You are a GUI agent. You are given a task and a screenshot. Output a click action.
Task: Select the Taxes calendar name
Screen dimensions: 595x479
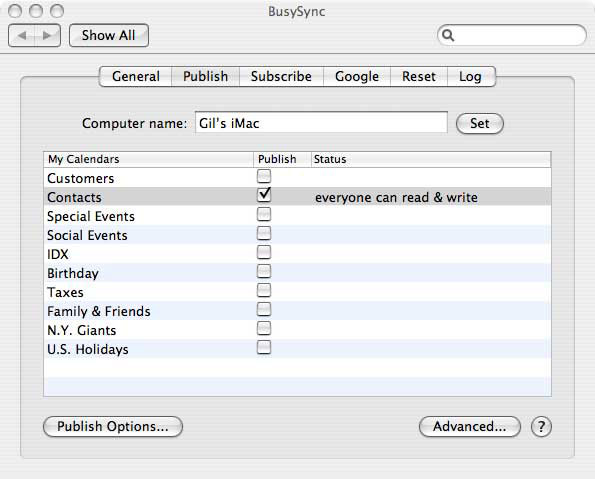click(x=65, y=292)
